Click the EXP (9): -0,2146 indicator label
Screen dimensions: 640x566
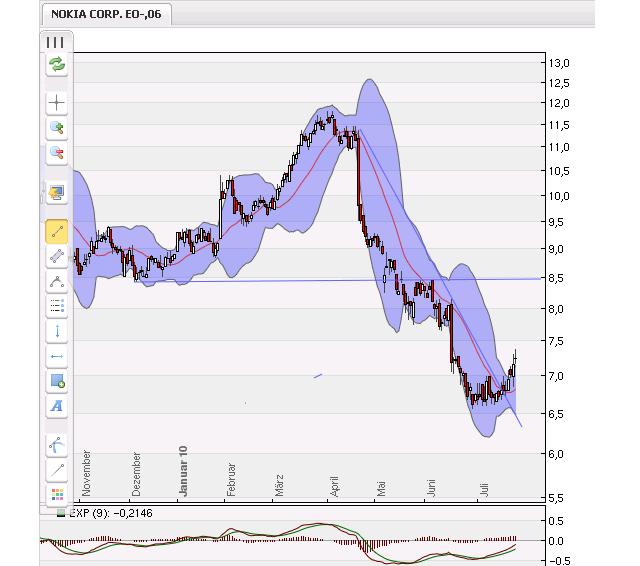(x=111, y=513)
